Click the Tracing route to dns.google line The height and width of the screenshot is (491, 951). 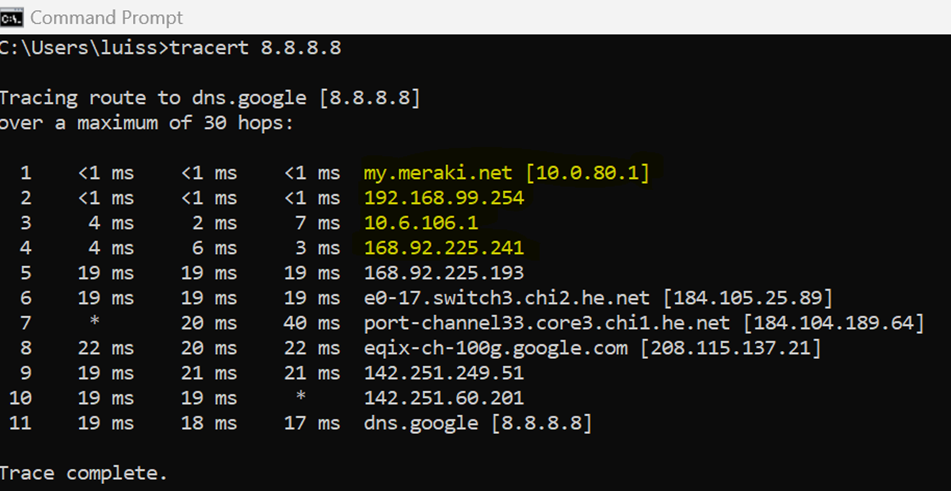(x=210, y=98)
